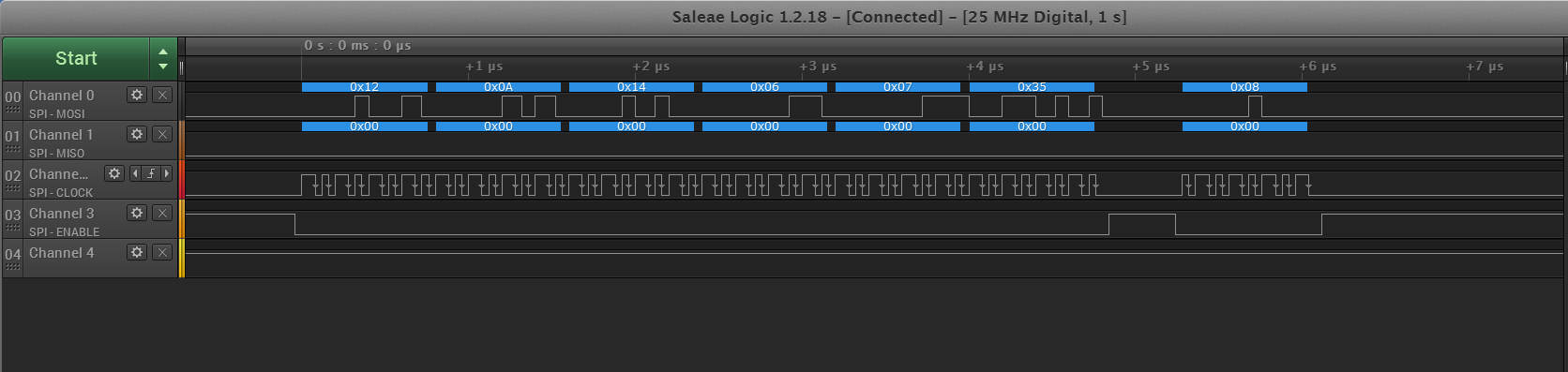Remove Channel 3 with the X icon
1568x372 pixels.
pos(162,213)
